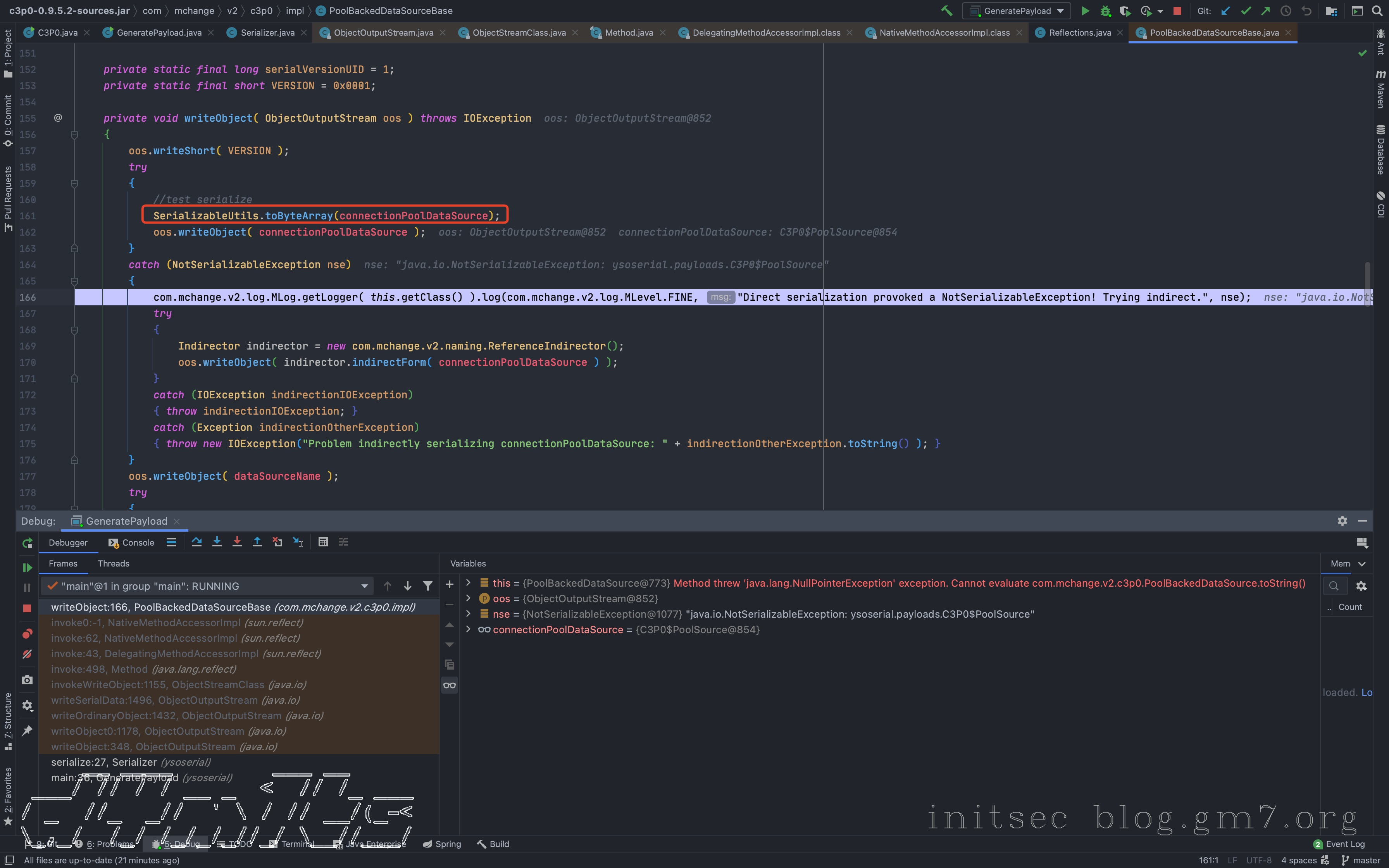The image size is (1389, 868).
Task: Expand the nse variable node
Action: click(x=468, y=614)
